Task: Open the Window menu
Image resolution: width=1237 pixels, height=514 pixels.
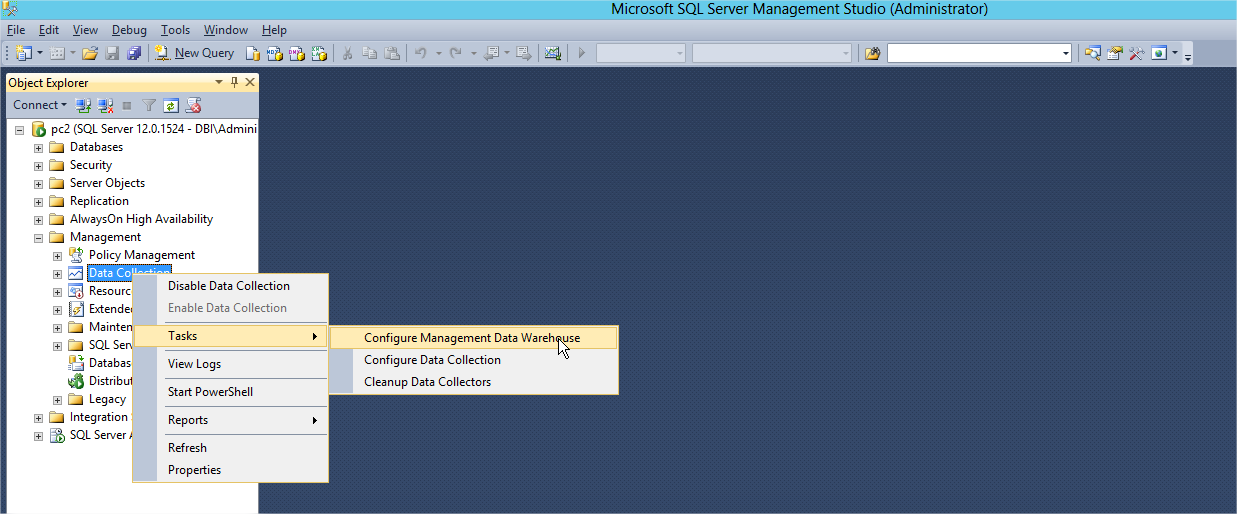Action: 226,30
